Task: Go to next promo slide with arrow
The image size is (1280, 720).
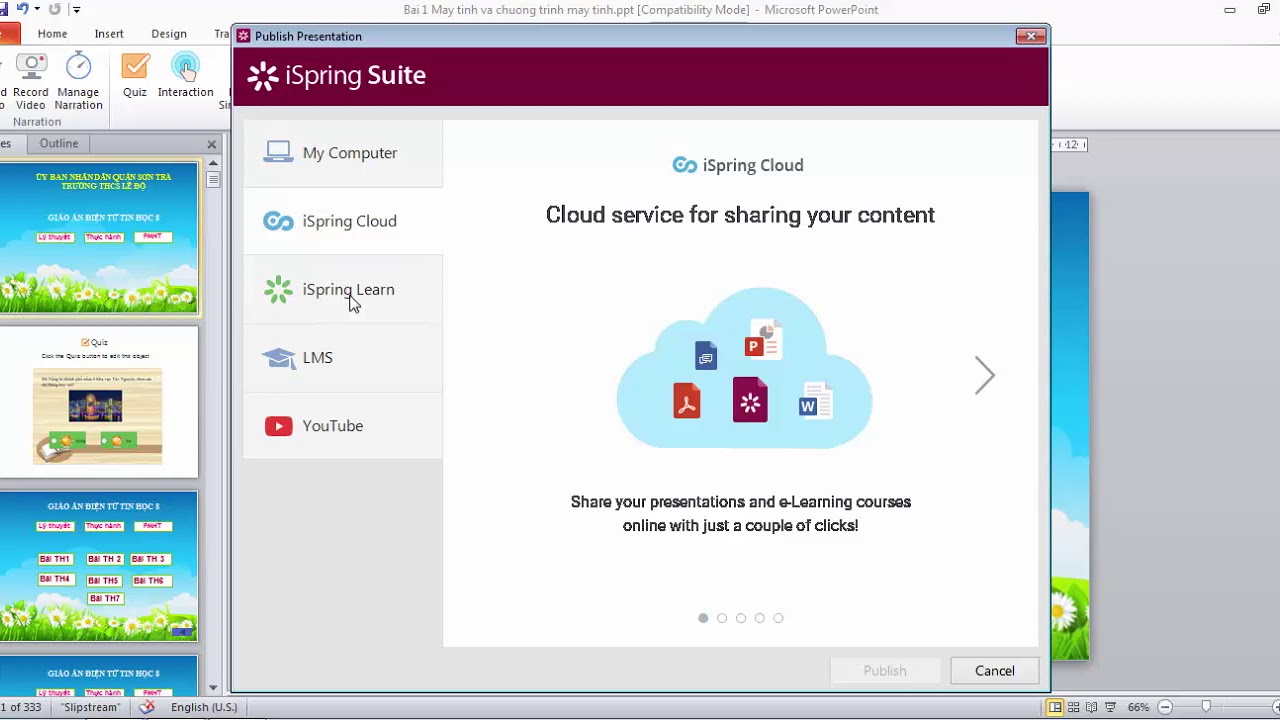Action: tap(985, 375)
